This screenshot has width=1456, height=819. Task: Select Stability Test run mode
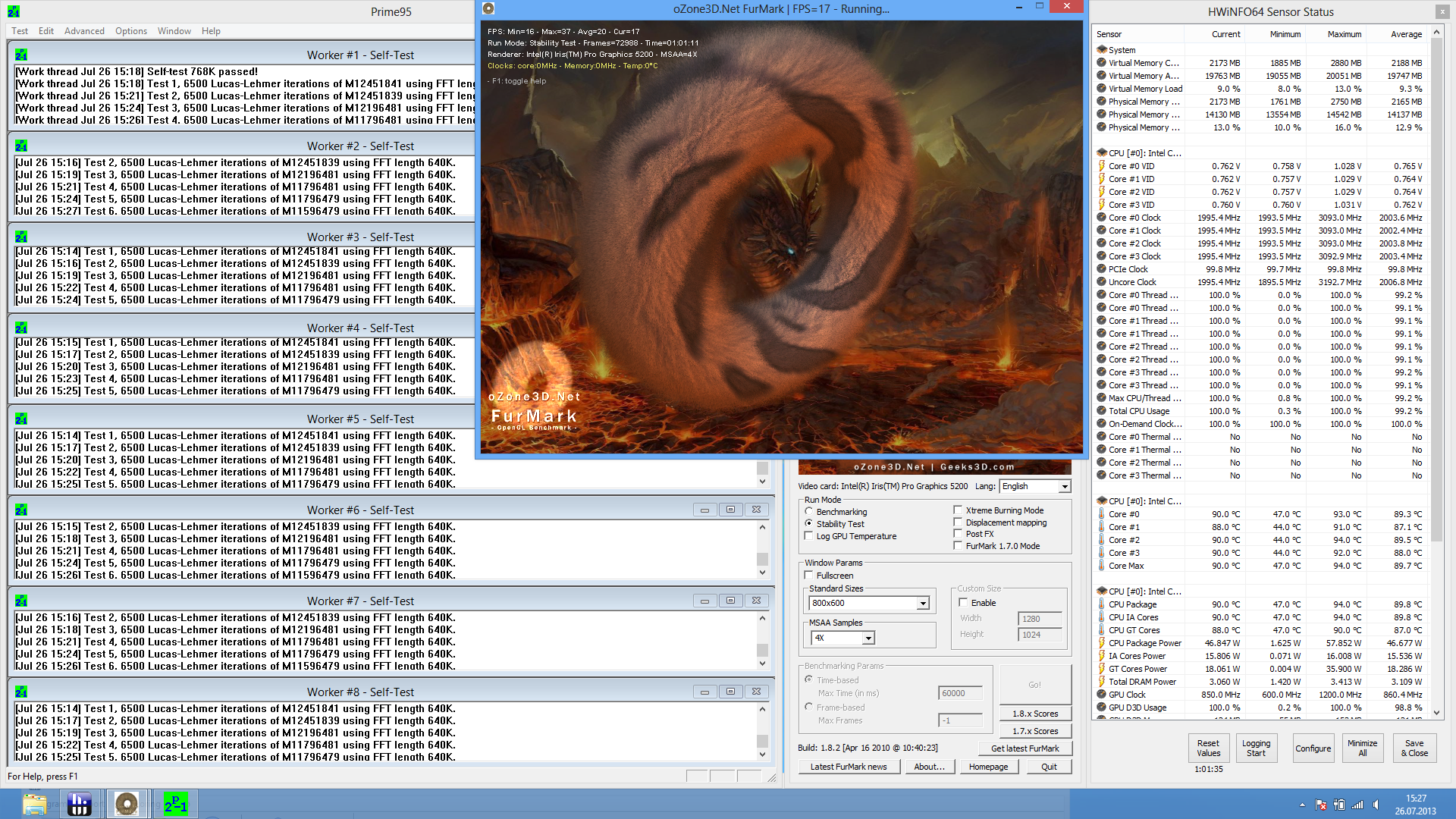pyautogui.click(x=809, y=523)
